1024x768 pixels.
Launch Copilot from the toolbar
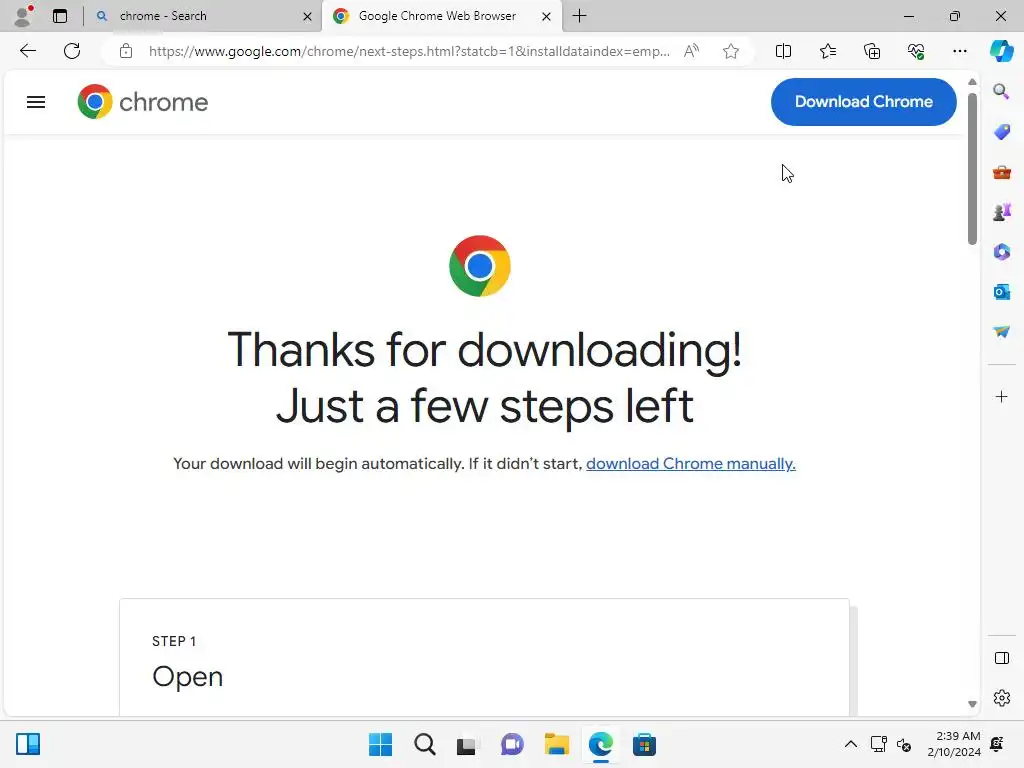click(1001, 51)
